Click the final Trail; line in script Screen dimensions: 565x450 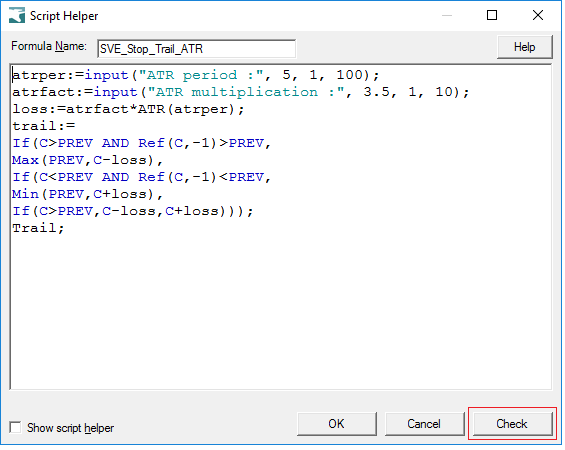pos(38,228)
